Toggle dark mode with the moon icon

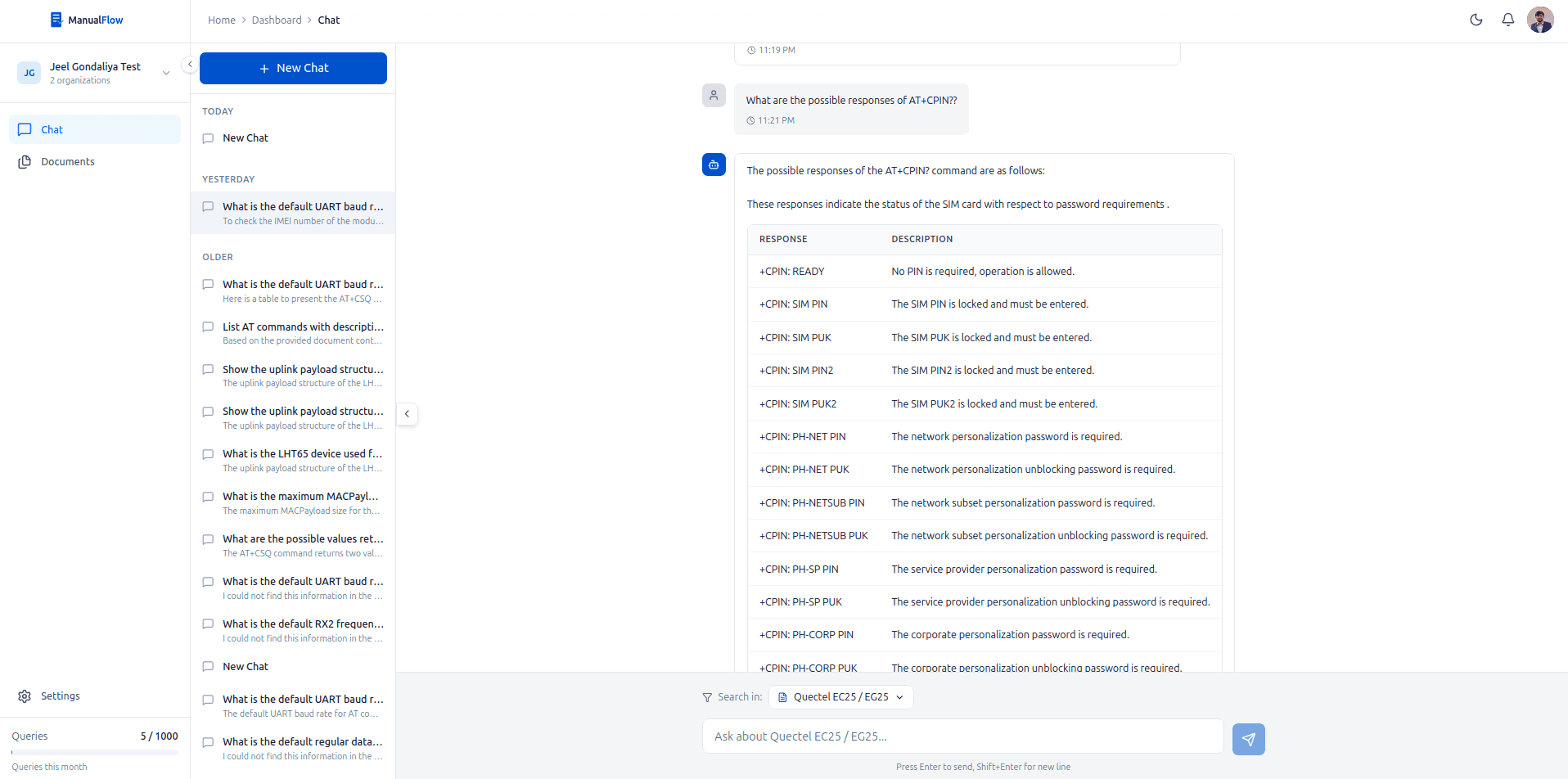[x=1476, y=20]
